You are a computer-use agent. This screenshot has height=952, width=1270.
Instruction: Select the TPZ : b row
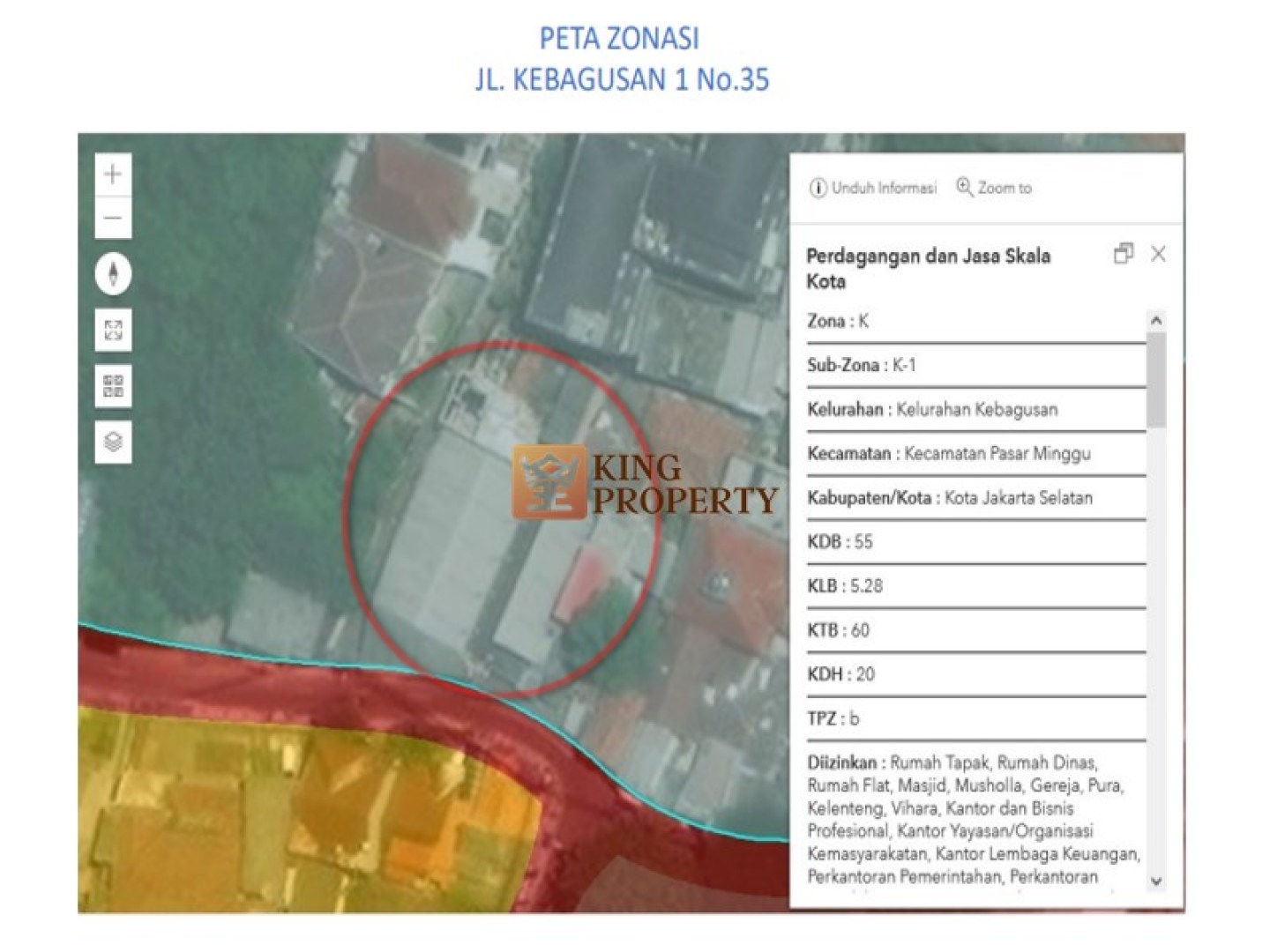975,718
